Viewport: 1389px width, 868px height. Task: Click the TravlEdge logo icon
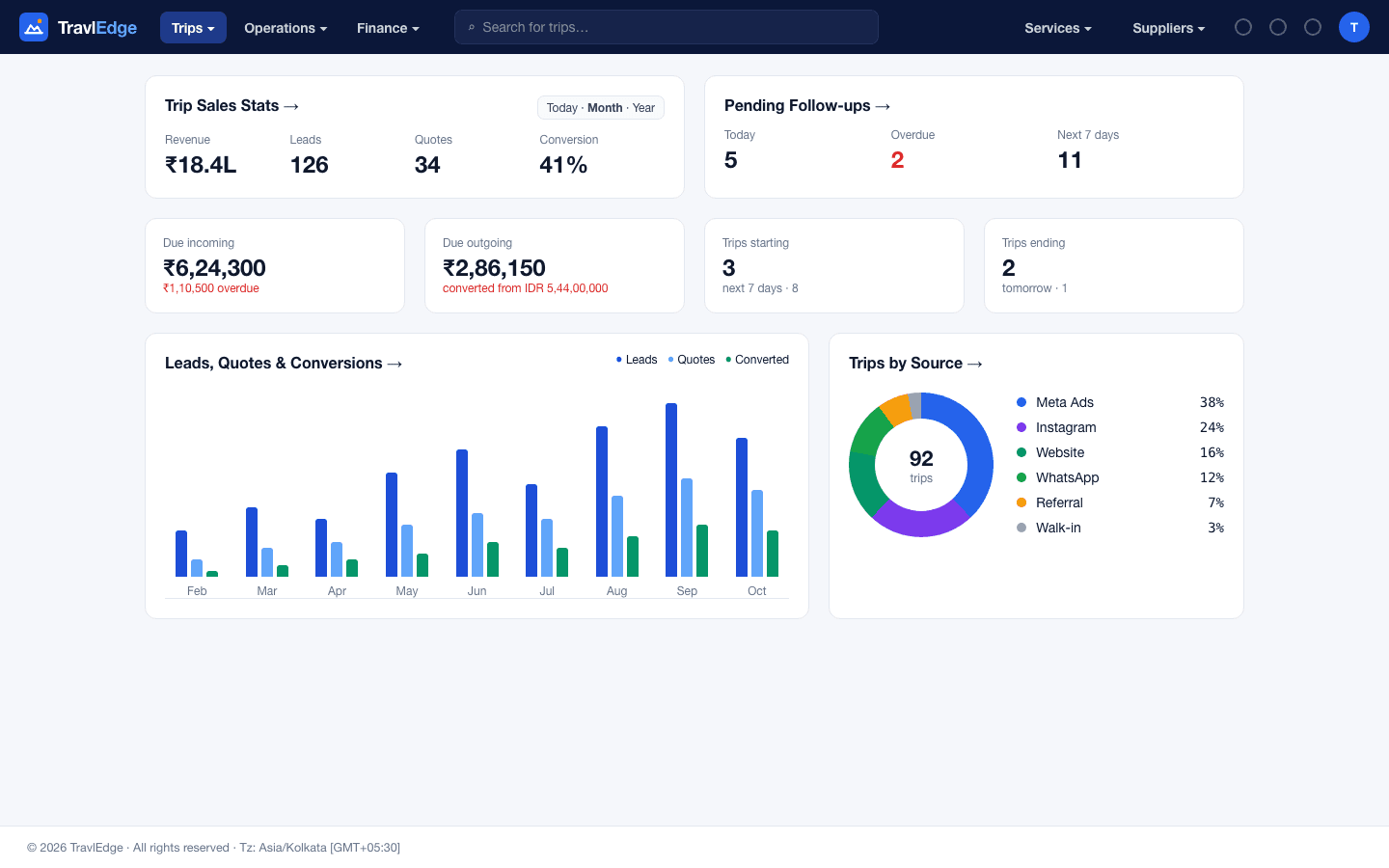pos(34,27)
